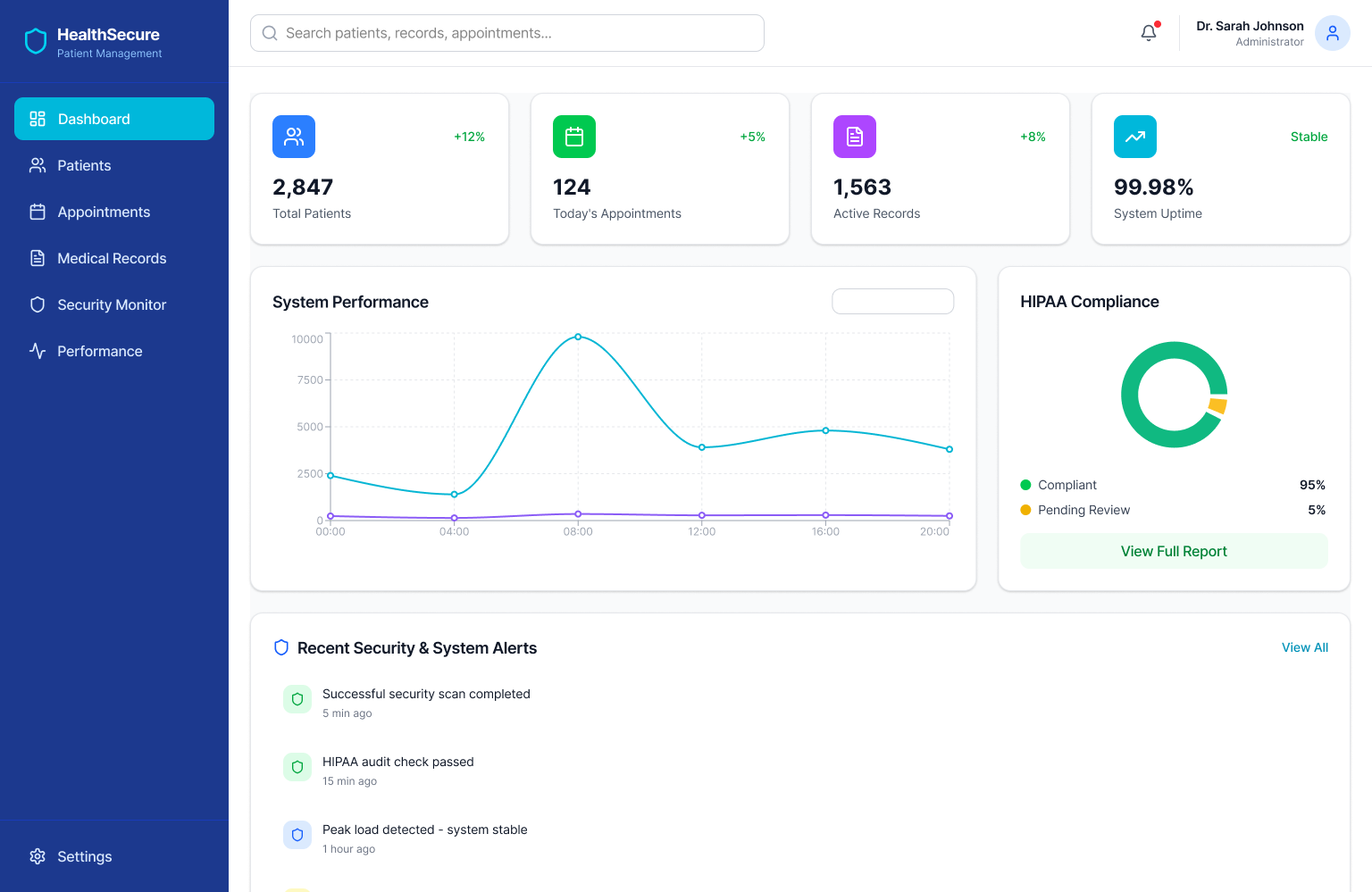The image size is (1372, 892).
Task: Click the HealthSecure shield logo
Action: pos(35,40)
